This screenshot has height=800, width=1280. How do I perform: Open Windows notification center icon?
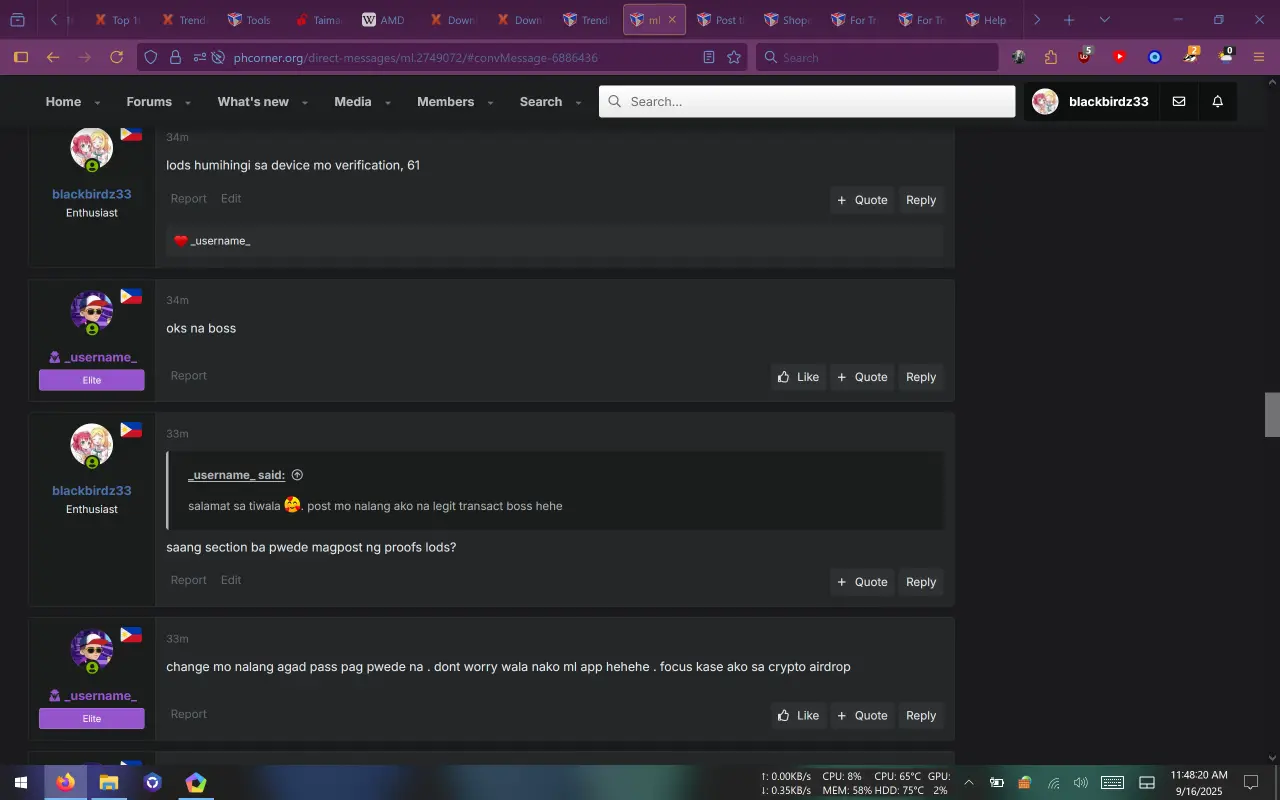tap(1250, 782)
